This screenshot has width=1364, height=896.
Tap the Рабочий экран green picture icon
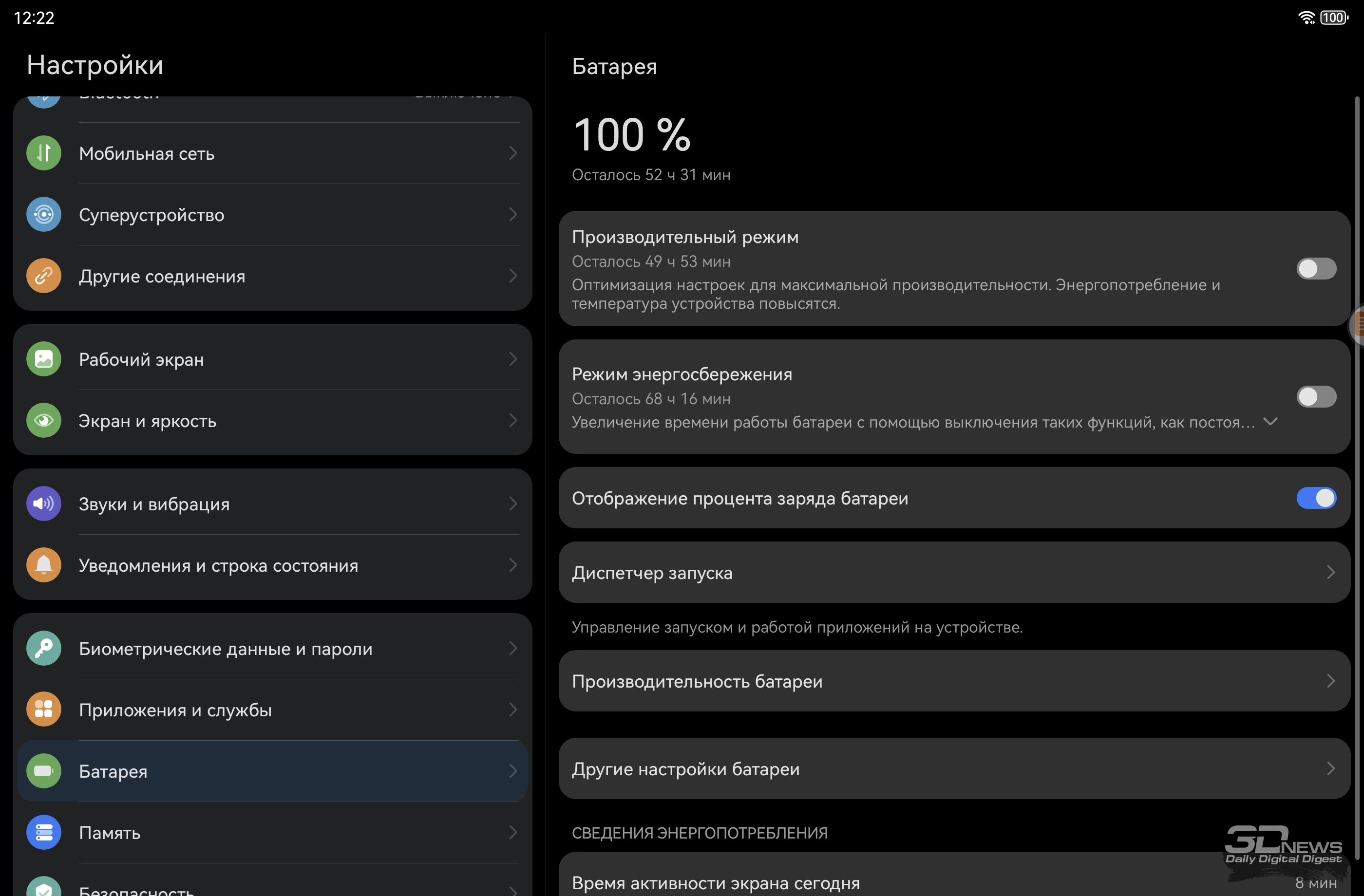point(43,359)
